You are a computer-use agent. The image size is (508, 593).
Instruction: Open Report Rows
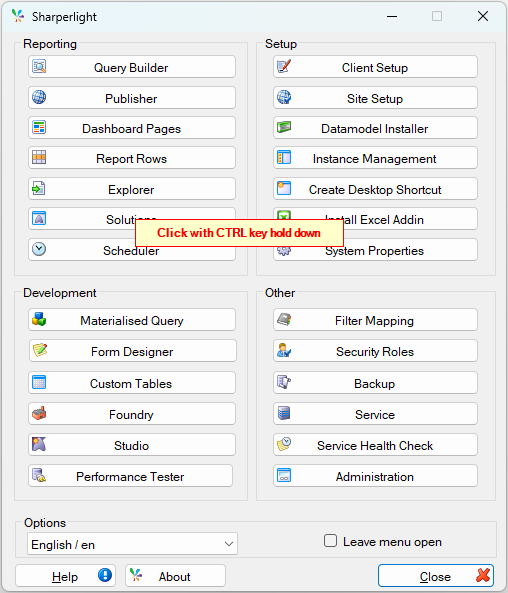pyautogui.click(x=132, y=158)
